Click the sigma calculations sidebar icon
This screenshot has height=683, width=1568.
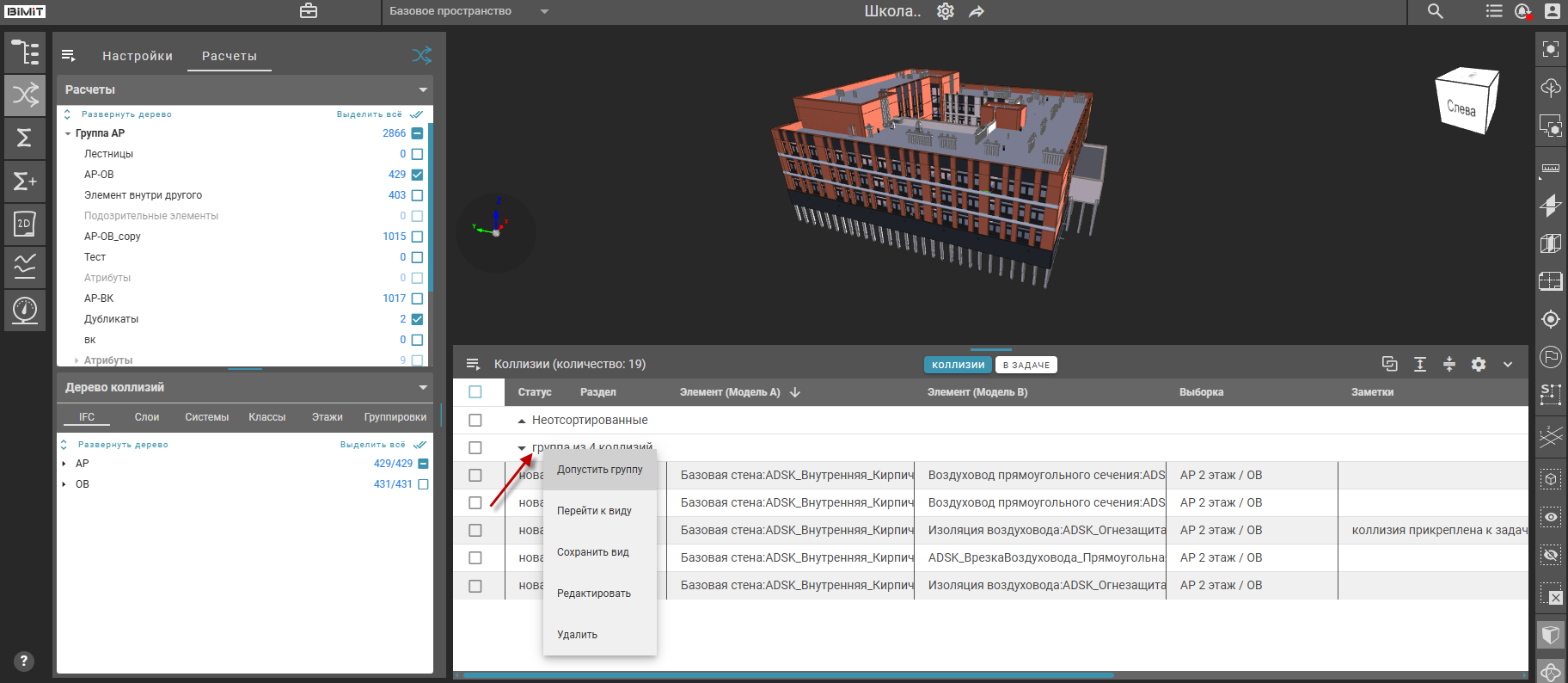click(x=25, y=138)
